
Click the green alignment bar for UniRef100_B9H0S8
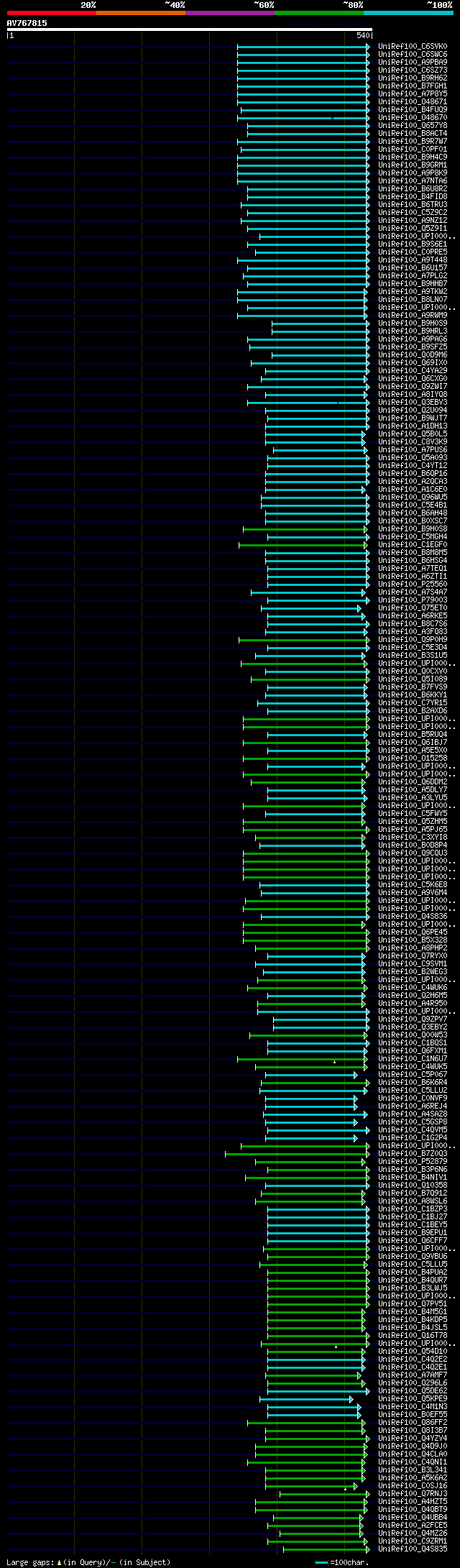point(305,529)
